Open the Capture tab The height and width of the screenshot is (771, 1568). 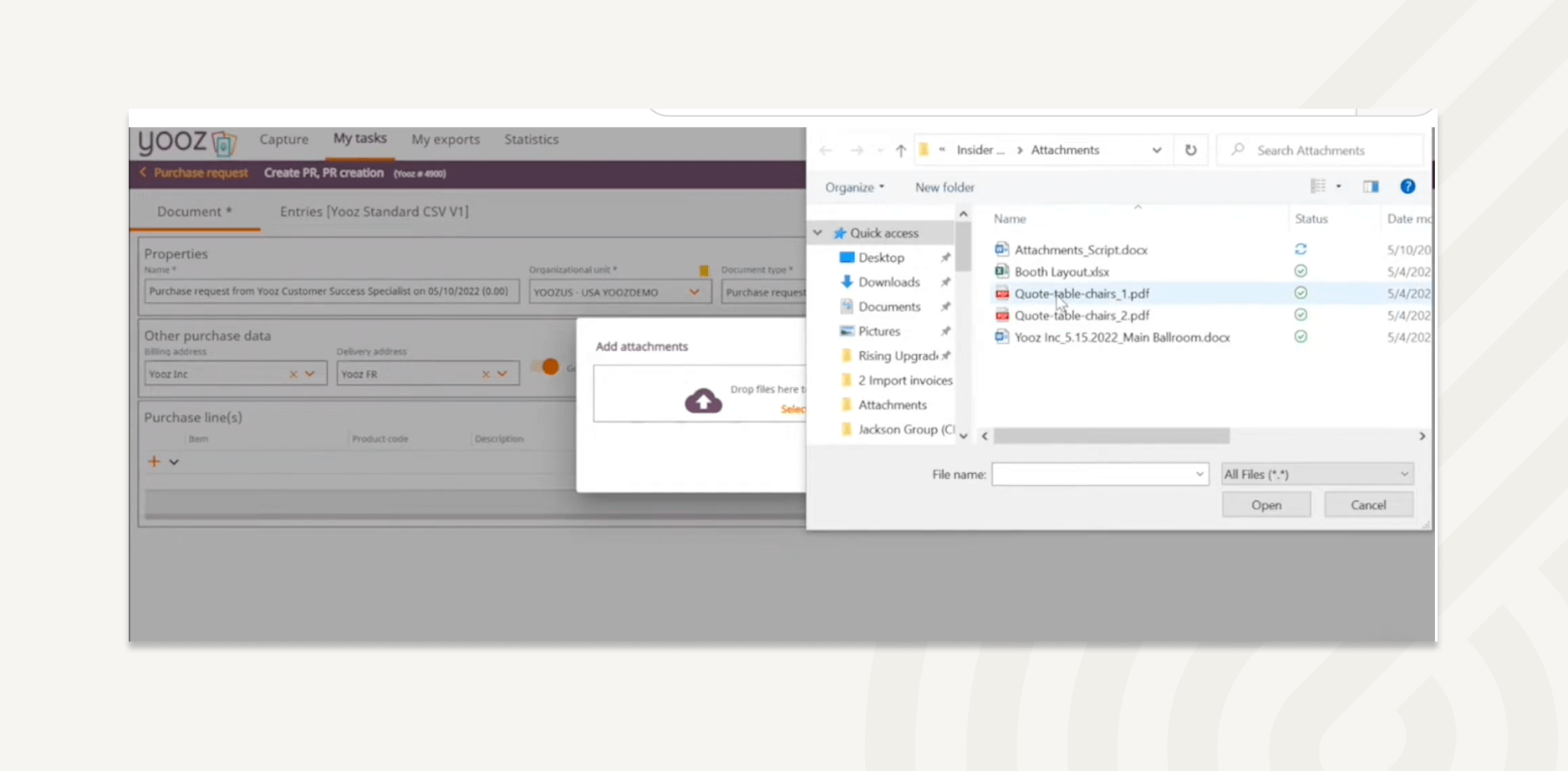[x=283, y=139]
